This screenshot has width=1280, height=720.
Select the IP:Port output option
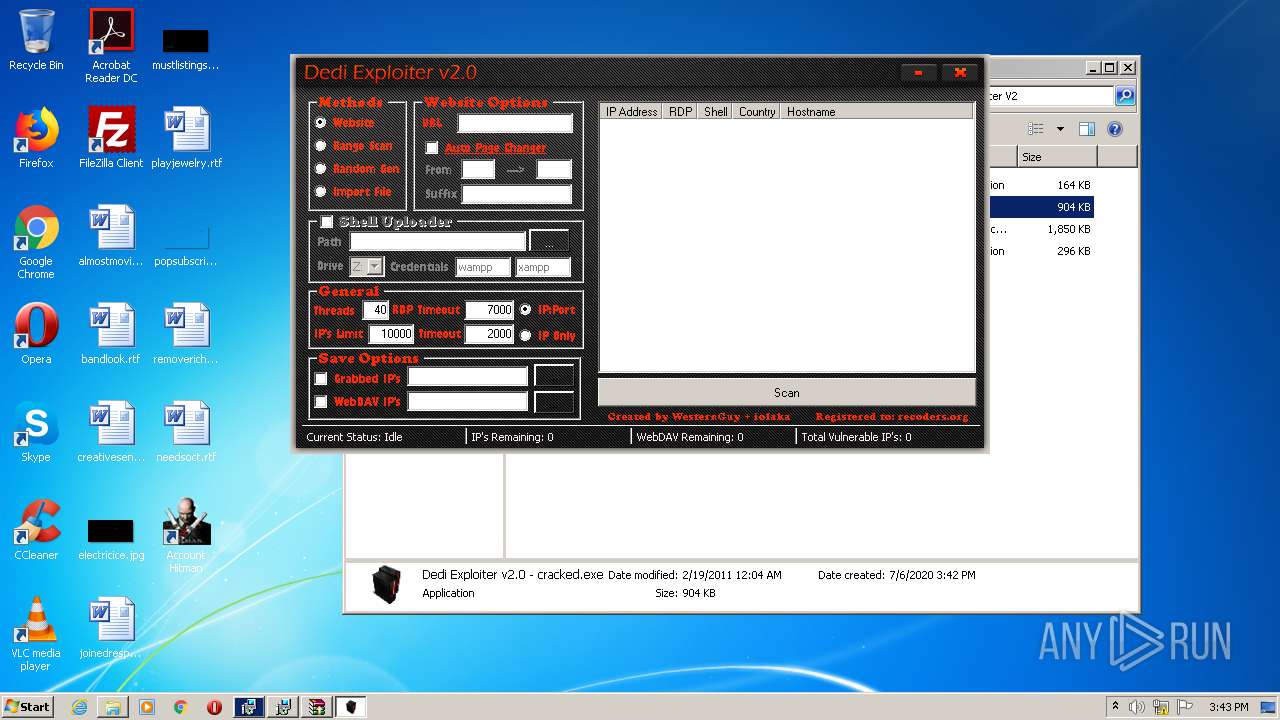tap(525, 310)
